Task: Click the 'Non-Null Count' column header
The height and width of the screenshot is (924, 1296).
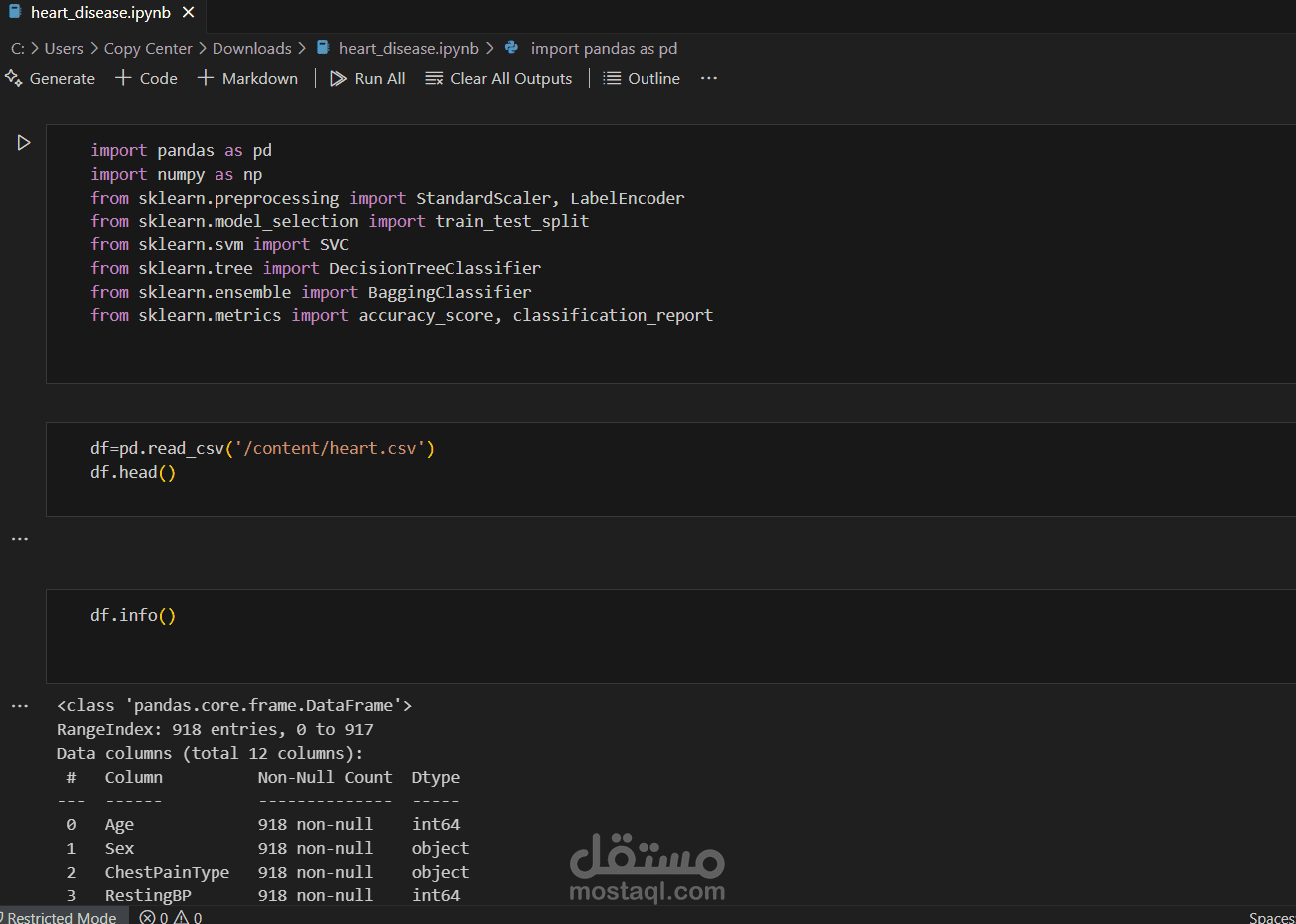Action: [x=325, y=777]
